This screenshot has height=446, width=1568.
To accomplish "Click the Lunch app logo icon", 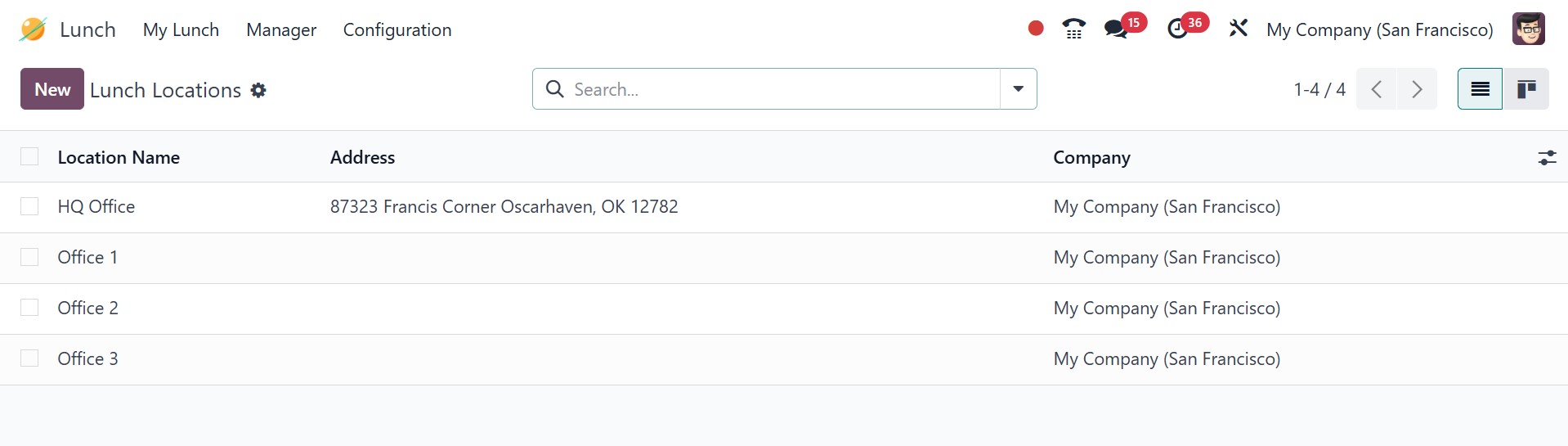I will 33,29.
